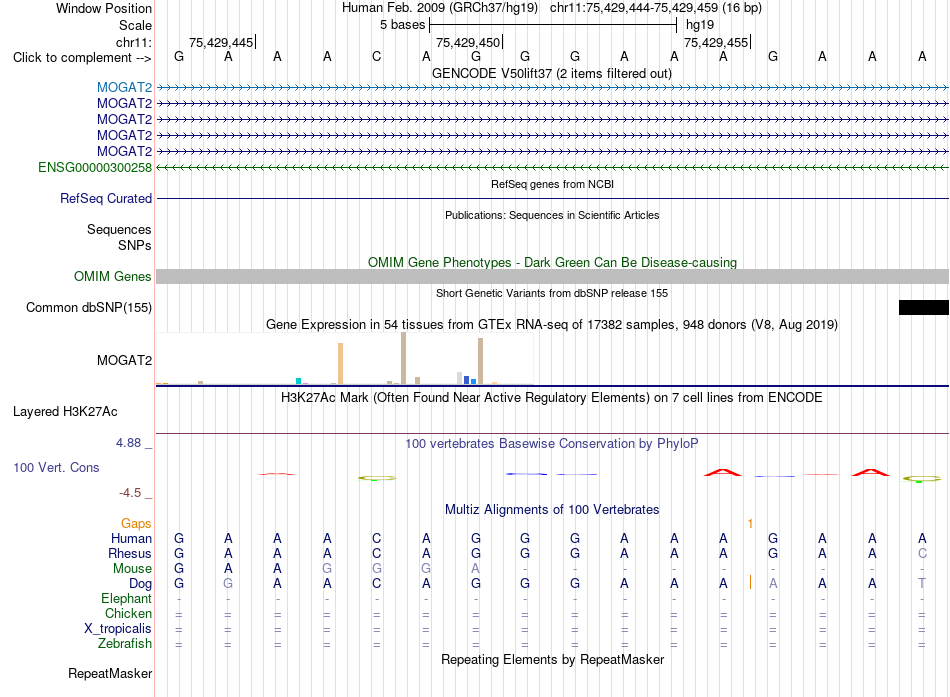Select the light-blue highlighted MOGAT2 transcript label
The image size is (950, 697).
(x=124, y=87)
